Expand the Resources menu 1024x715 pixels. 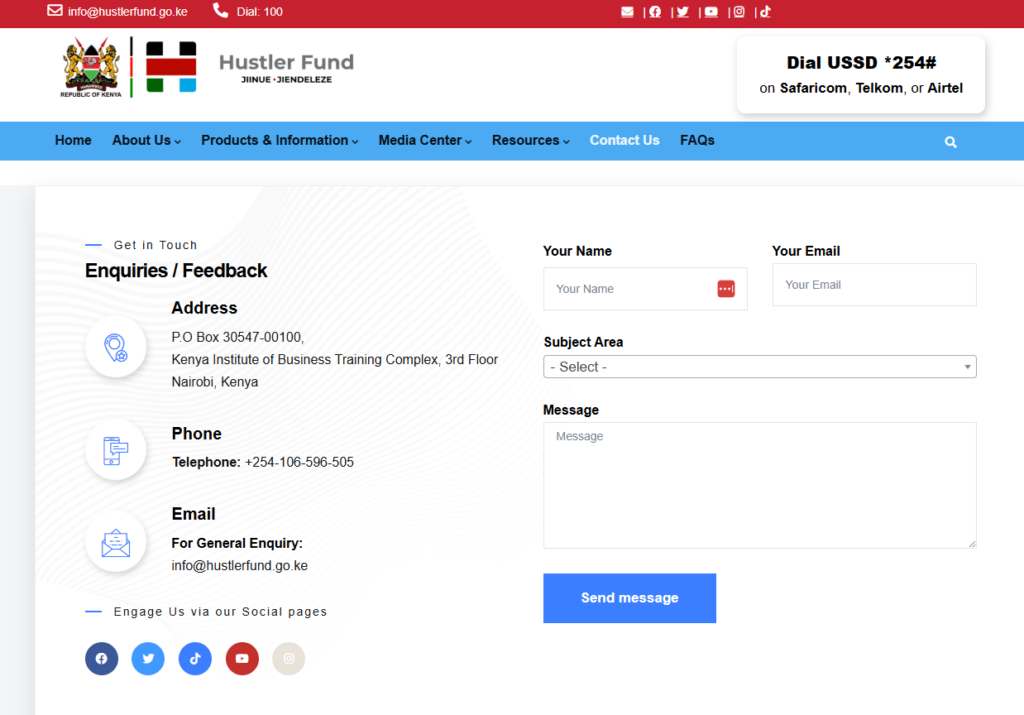531,140
